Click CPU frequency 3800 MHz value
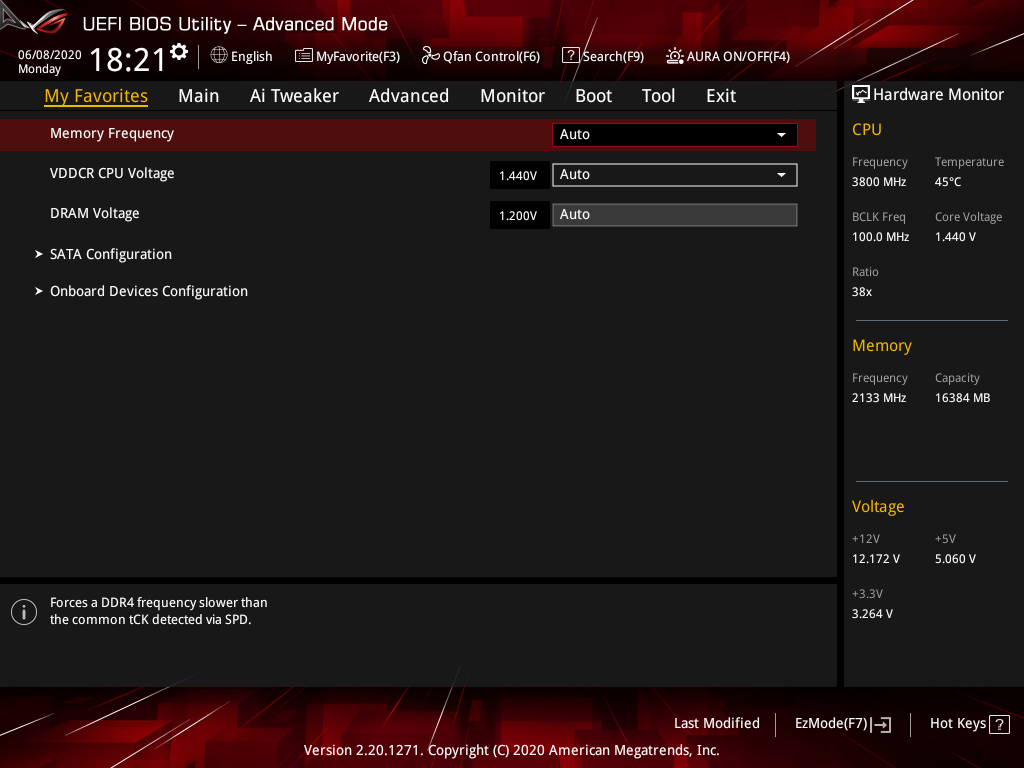 coord(878,182)
